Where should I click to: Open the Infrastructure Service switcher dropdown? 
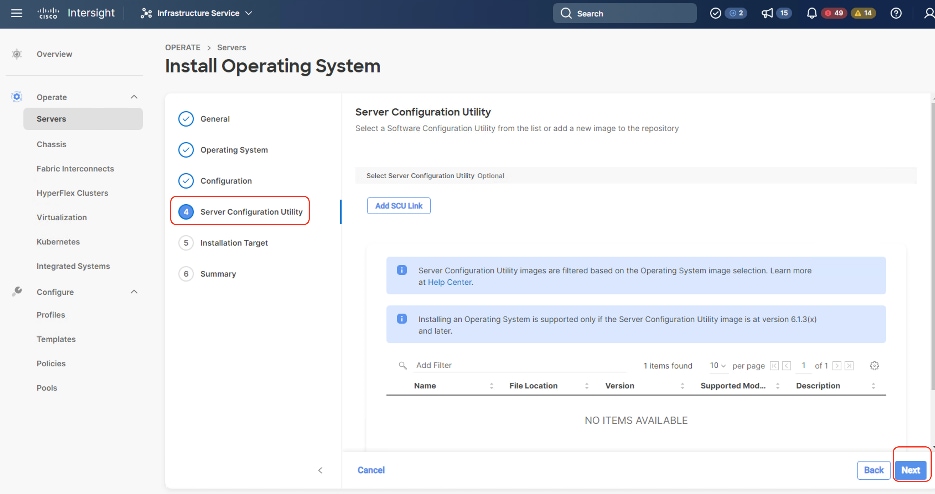pyautogui.click(x=197, y=13)
